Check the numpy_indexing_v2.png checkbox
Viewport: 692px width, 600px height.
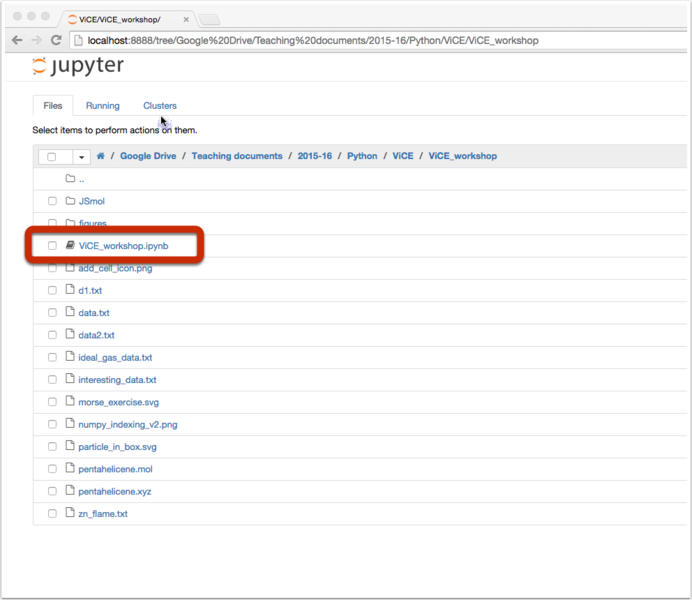(x=52, y=424)
